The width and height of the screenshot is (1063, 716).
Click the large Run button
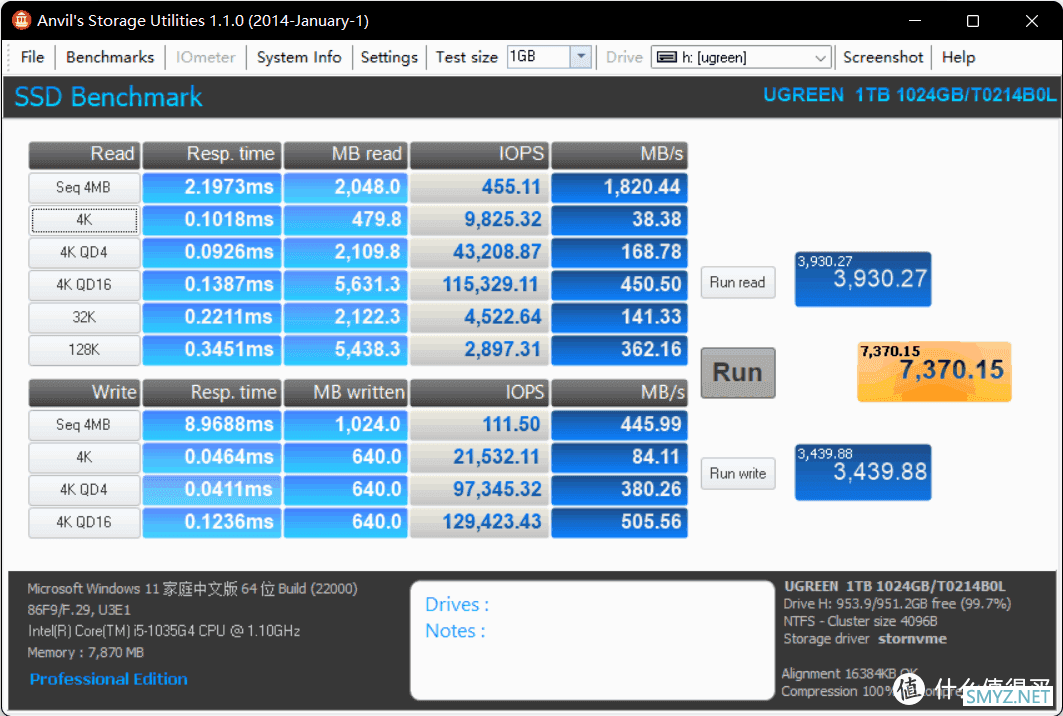738,372
